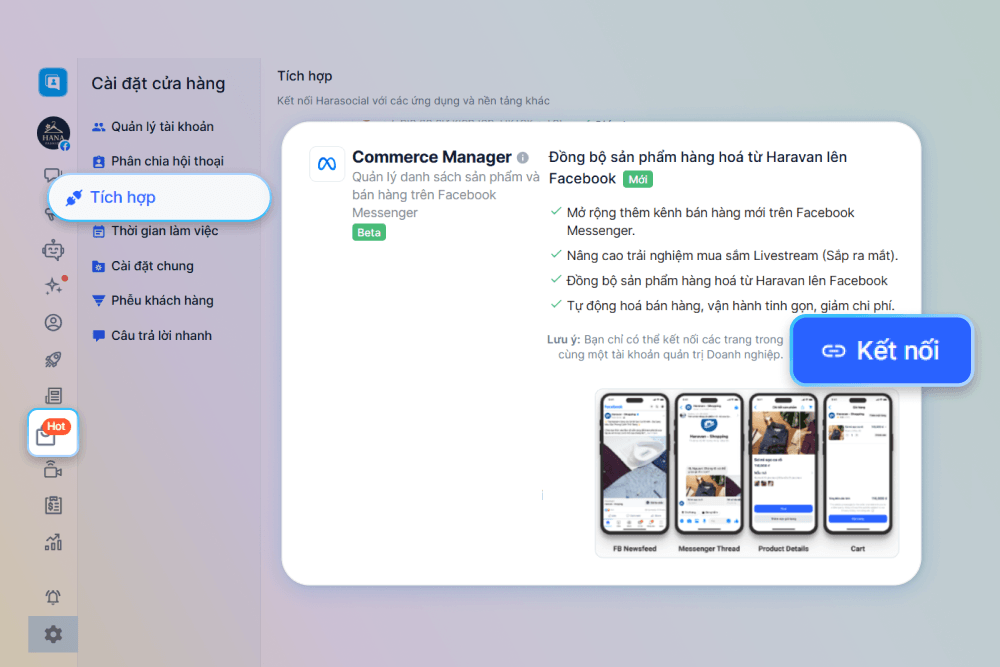Select Tích hợp menu item

click(159, 198)
